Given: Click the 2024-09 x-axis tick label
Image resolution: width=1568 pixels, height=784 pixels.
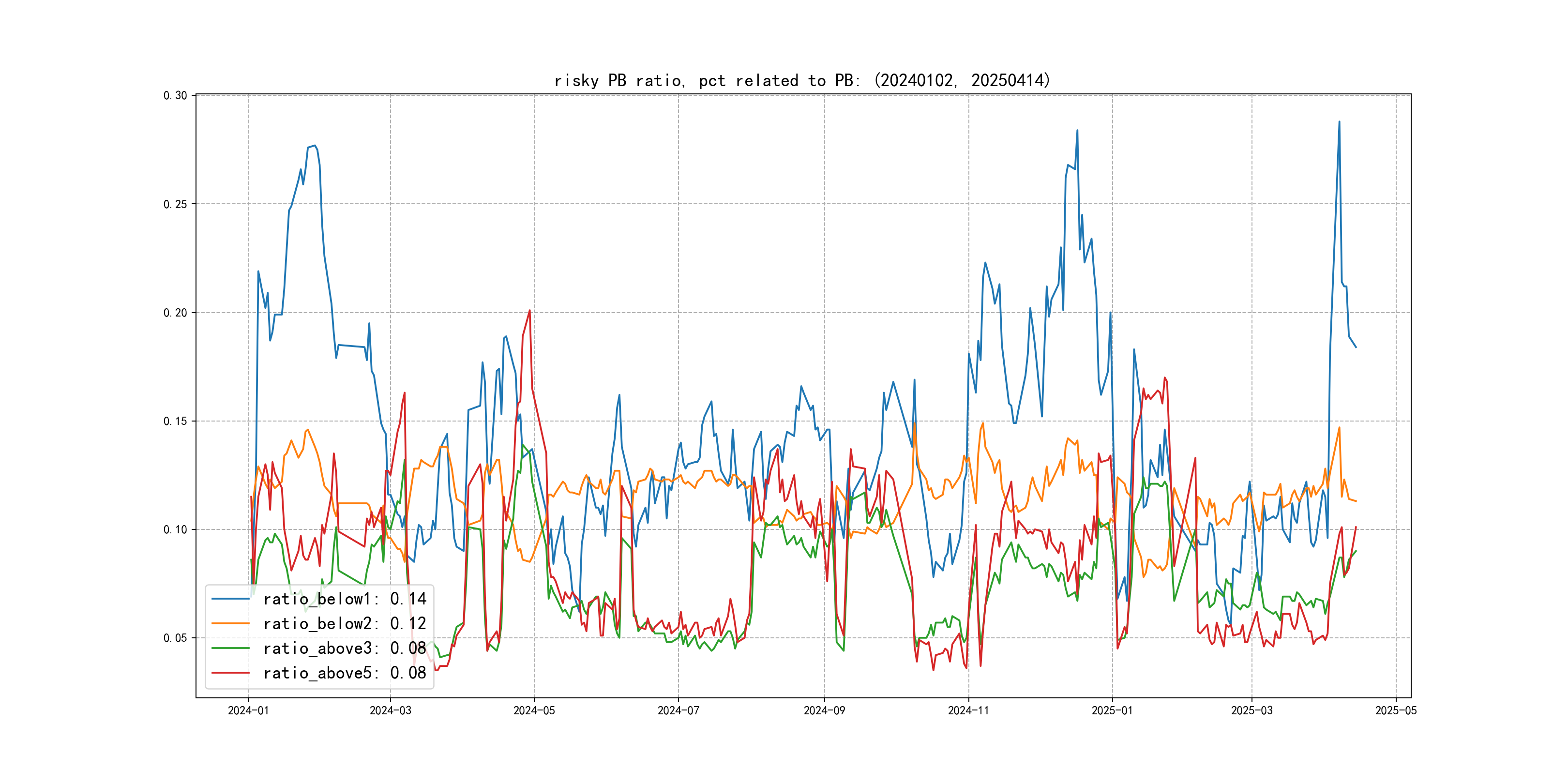Looking at the screenshot, I should point(824,710).
